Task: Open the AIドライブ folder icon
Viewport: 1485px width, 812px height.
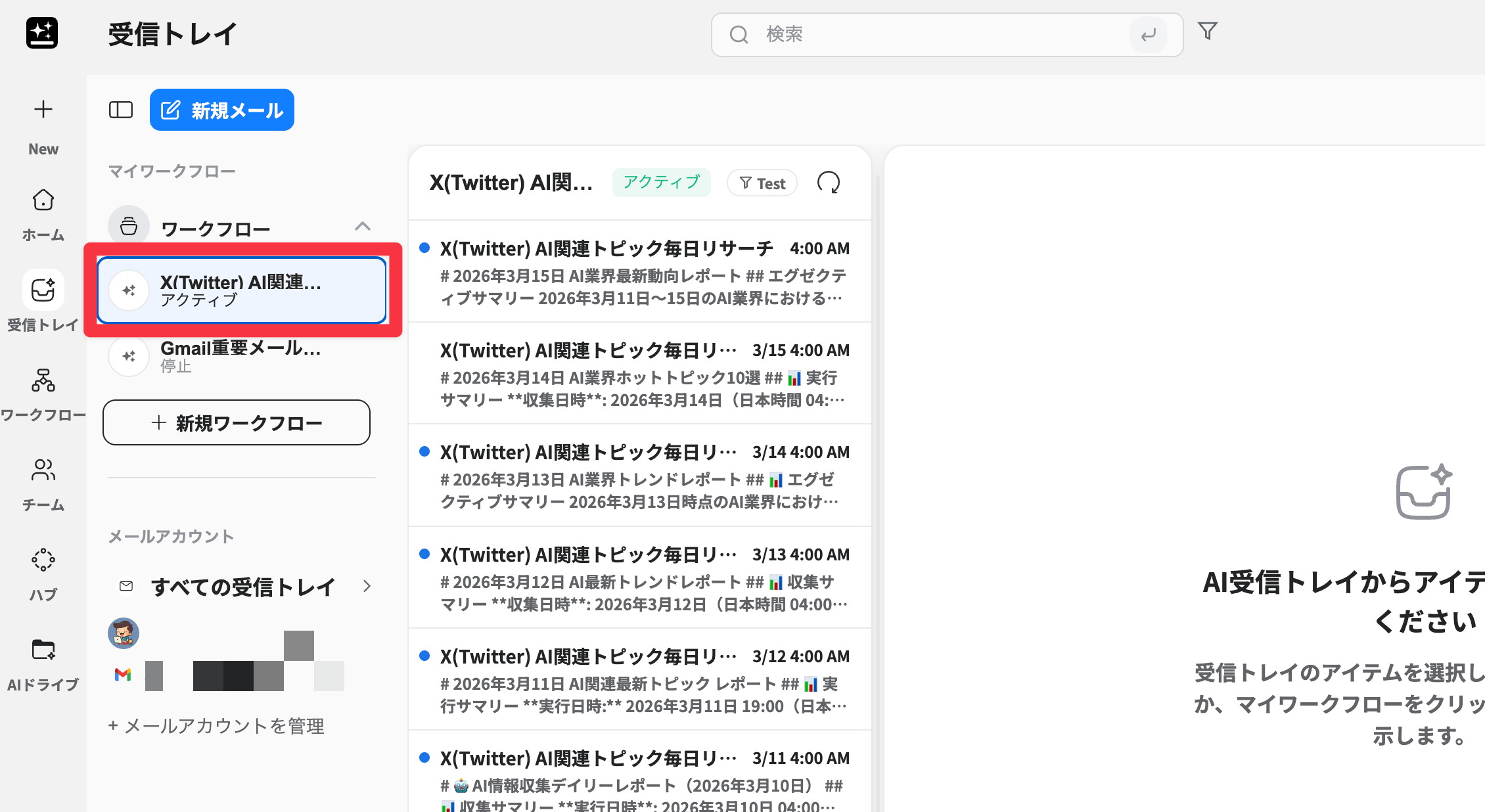Action: (x=43, y=650)
